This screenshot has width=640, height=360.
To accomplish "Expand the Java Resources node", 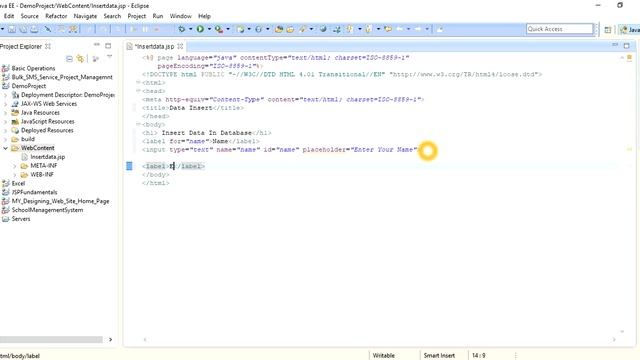I will coord(6,113).
